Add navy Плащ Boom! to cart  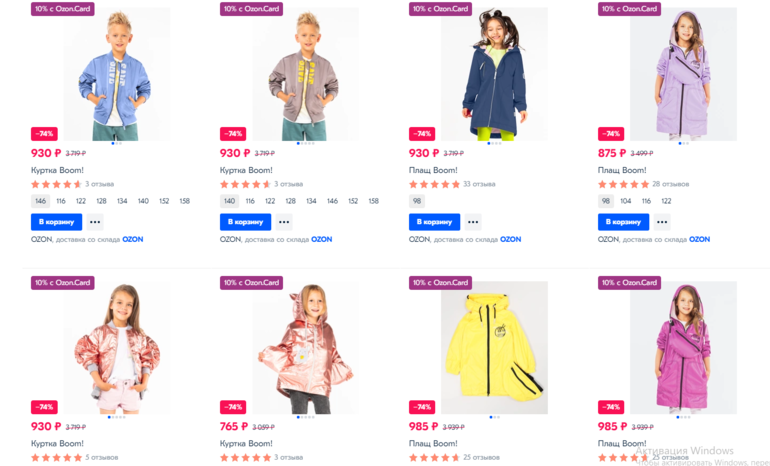click(x=433, y=222)
